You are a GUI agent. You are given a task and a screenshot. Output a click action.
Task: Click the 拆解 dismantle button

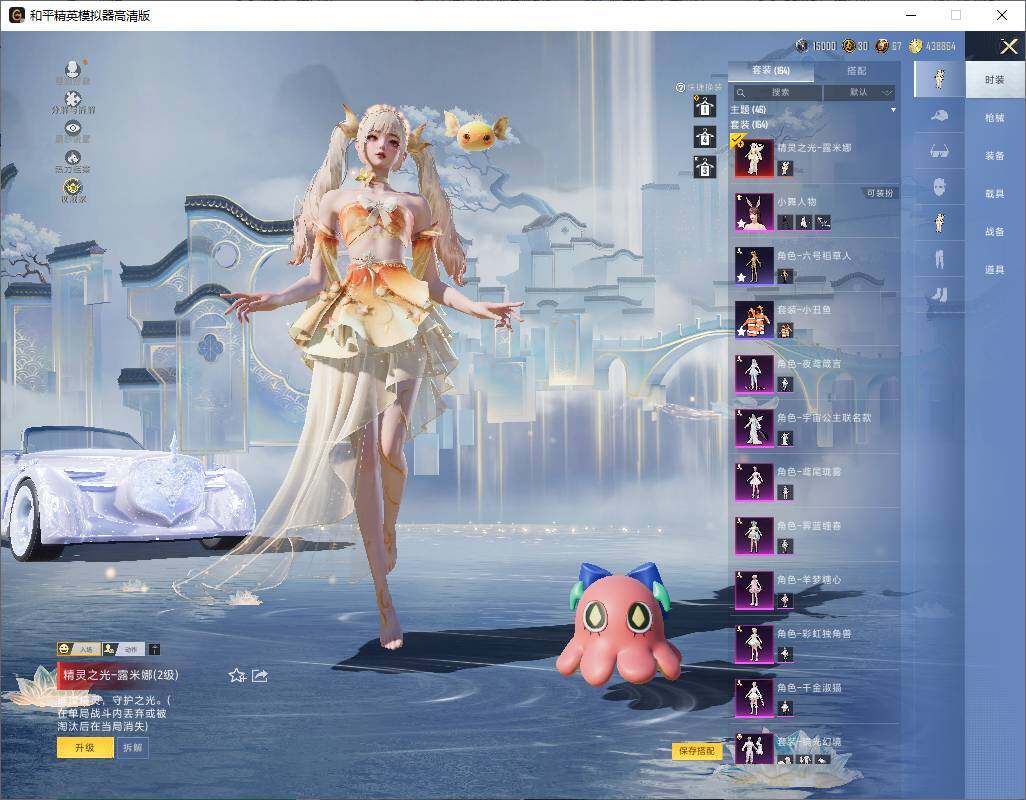click(x=132, y=748)
